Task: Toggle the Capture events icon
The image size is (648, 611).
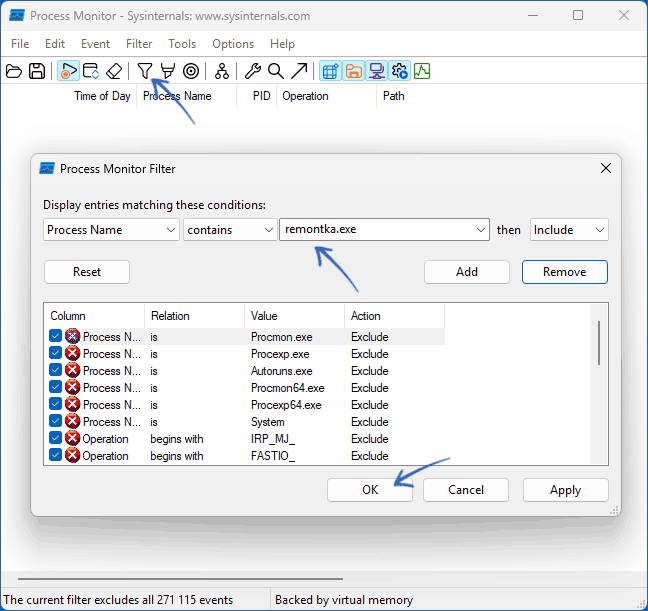Action: pos(68,71)
